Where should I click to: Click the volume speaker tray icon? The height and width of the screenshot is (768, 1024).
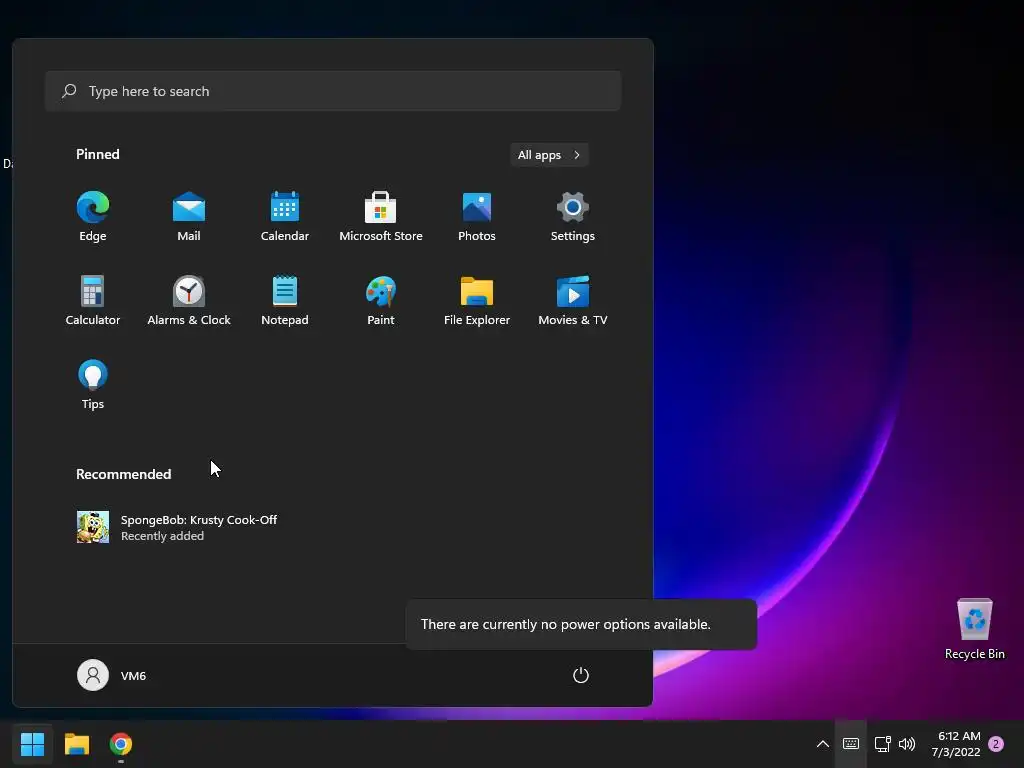907,744
